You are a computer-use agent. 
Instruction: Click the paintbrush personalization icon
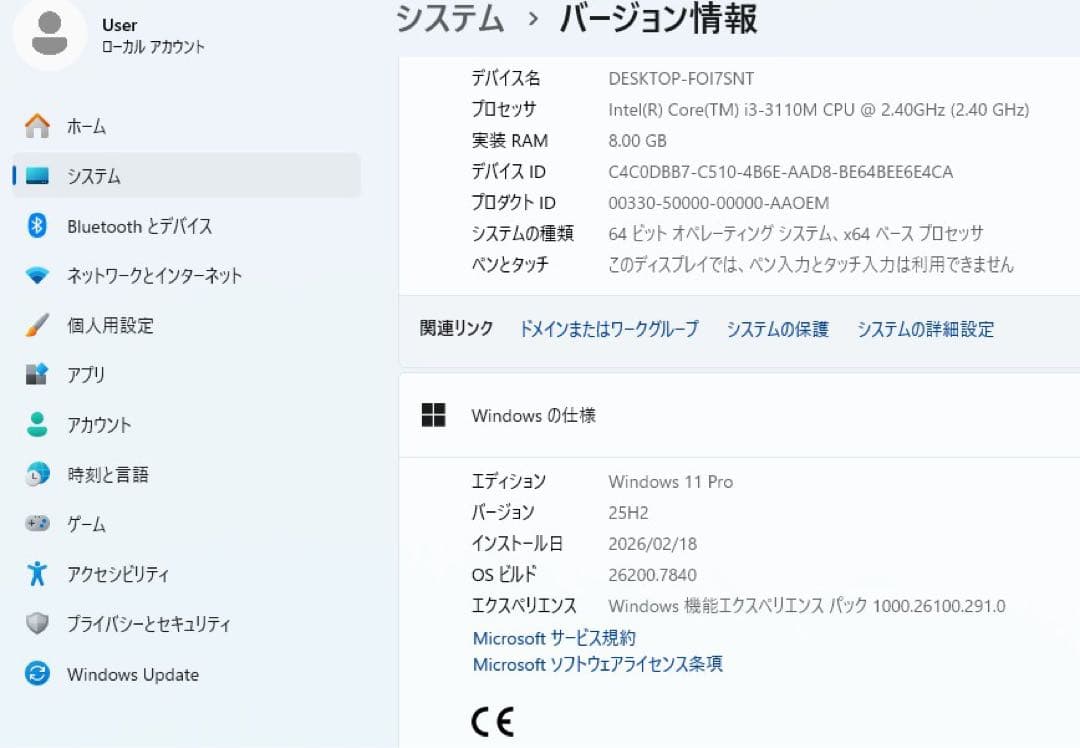click(x=37, y=325)
